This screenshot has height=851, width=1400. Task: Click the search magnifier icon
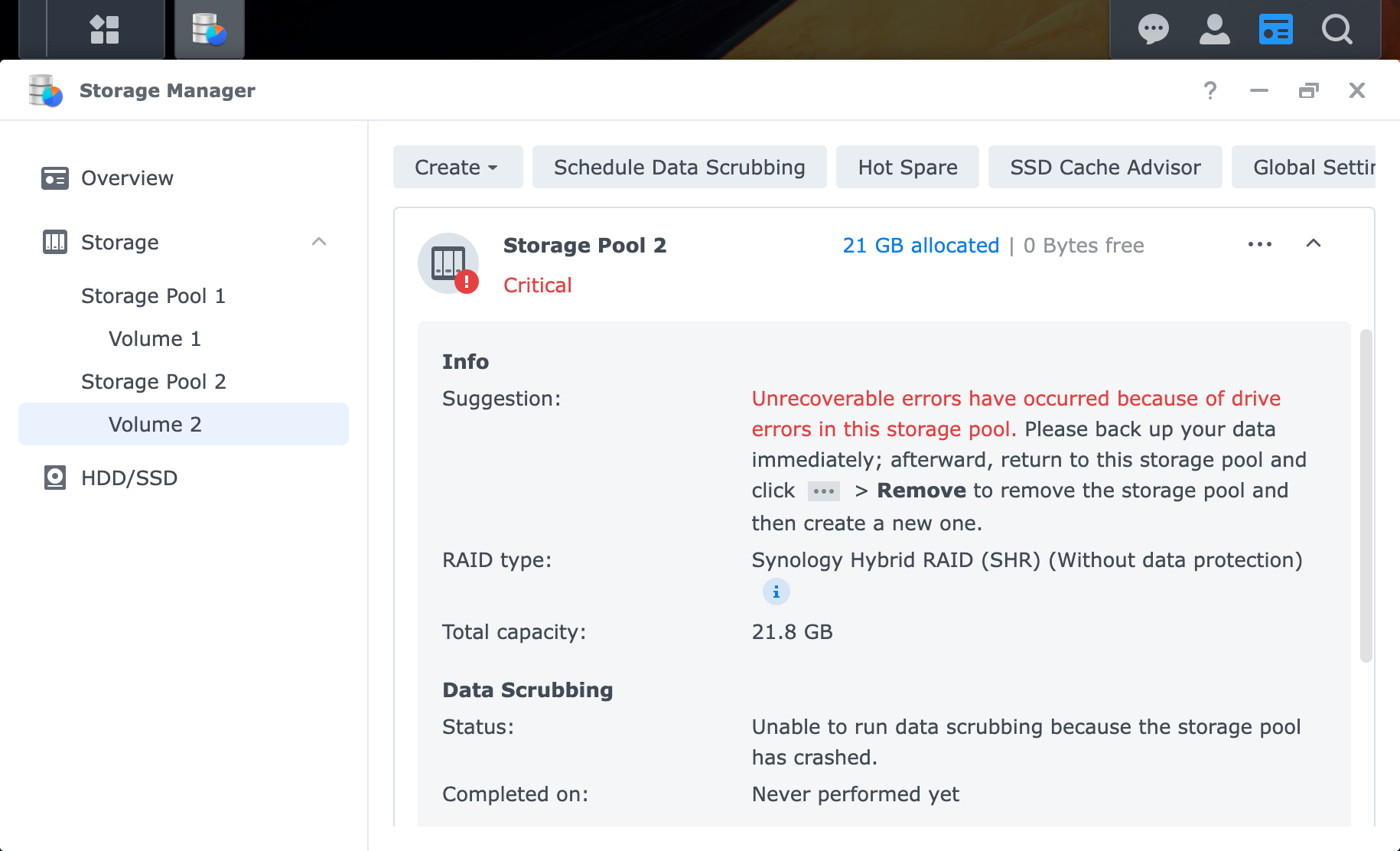tap(1337, 30)
